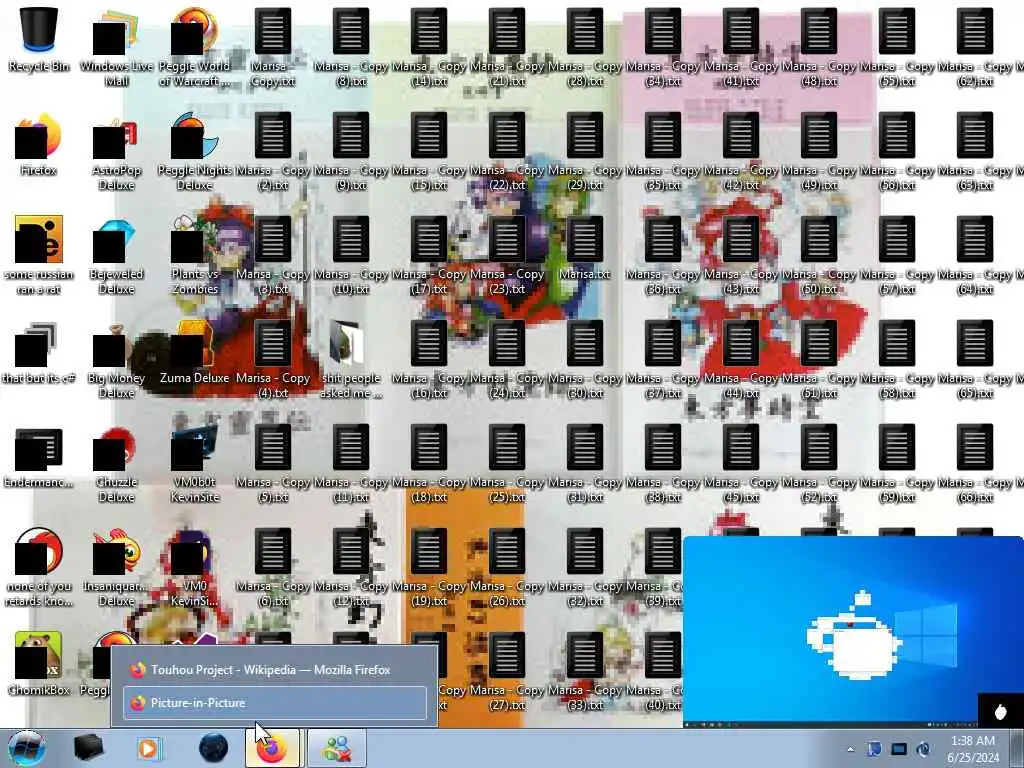The height and width of the screenshot is (768, 1024).
Task: Click the network monitor tray icon
Action: [x=899, y=749]
